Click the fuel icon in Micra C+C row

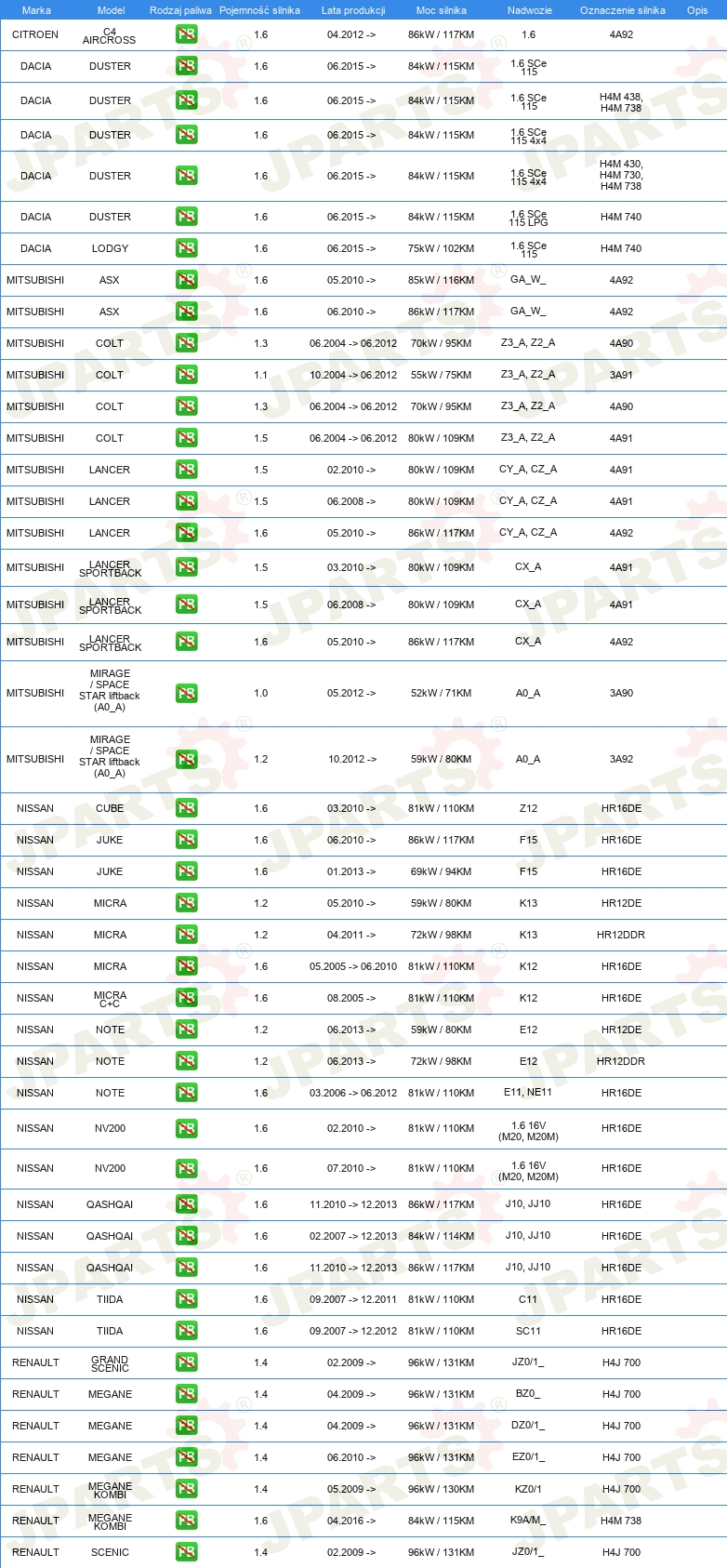point(186,998)
